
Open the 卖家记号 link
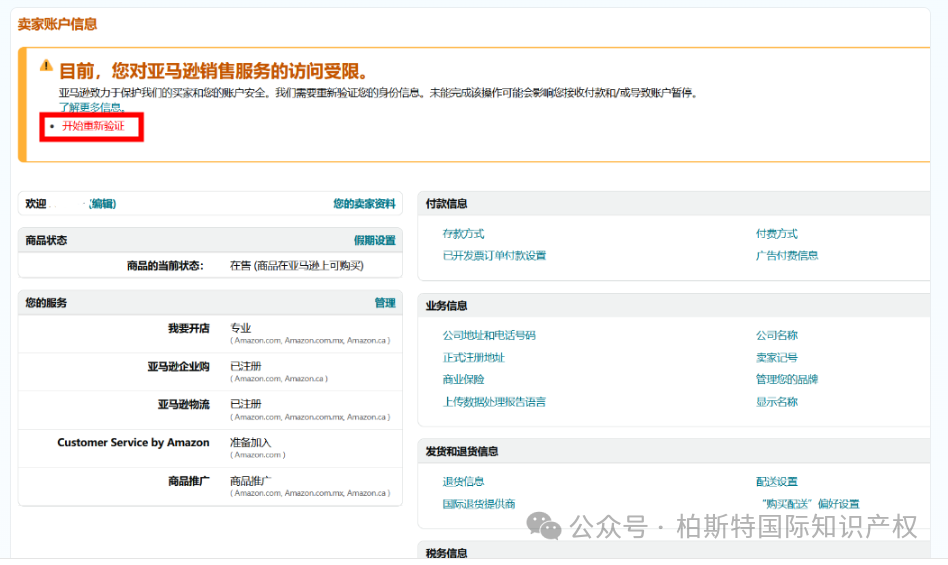click(x=776, y=358)
